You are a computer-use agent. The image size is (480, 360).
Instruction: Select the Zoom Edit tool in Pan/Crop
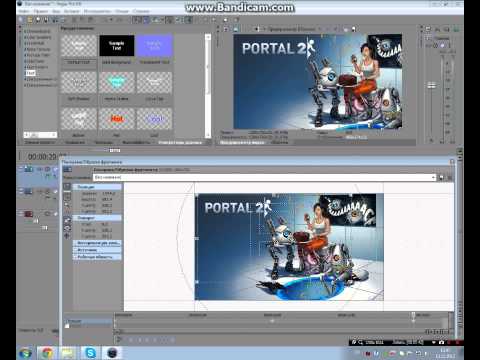(67, 206)
